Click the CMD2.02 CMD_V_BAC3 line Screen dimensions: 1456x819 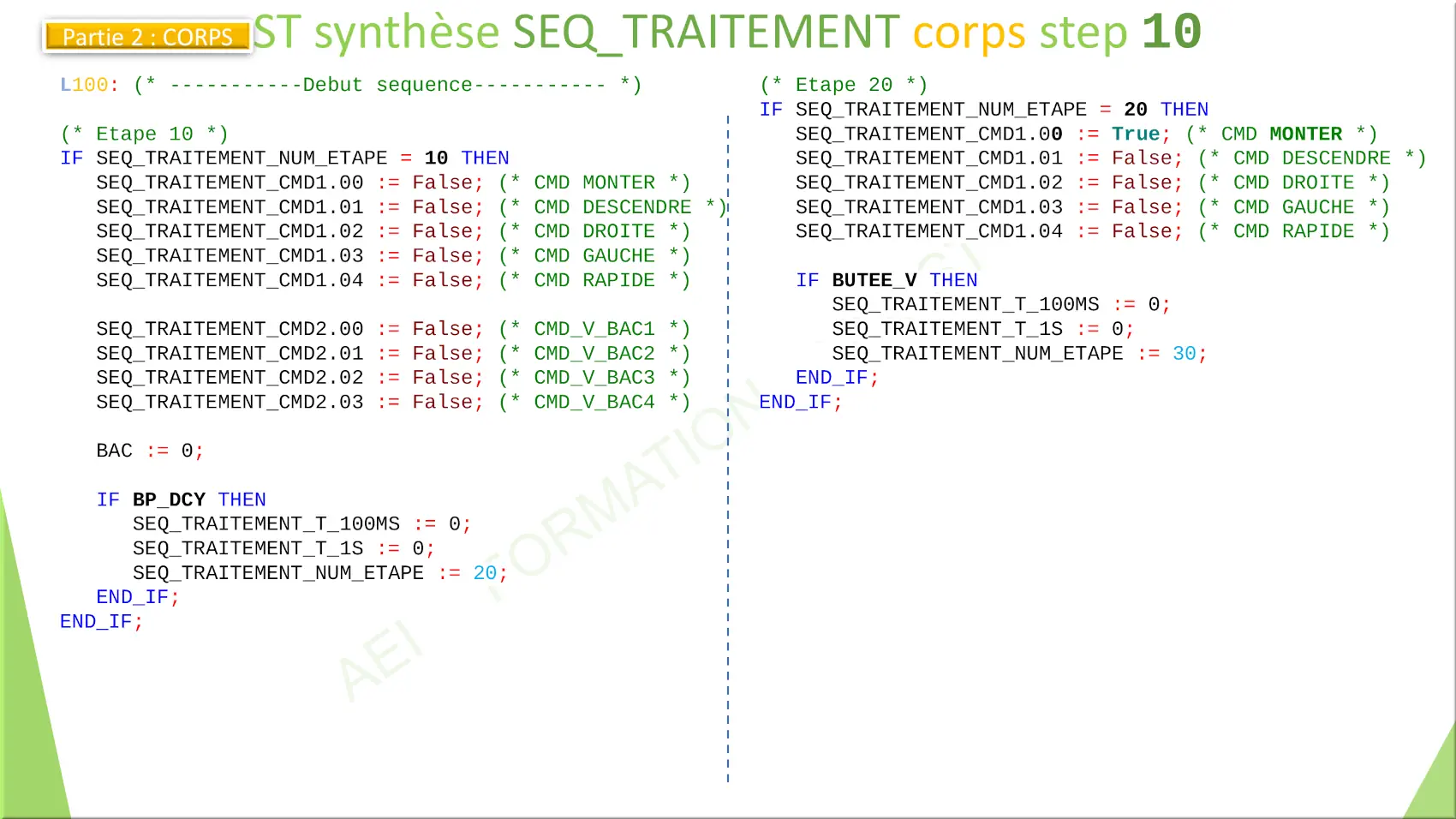tap(393, 378)
